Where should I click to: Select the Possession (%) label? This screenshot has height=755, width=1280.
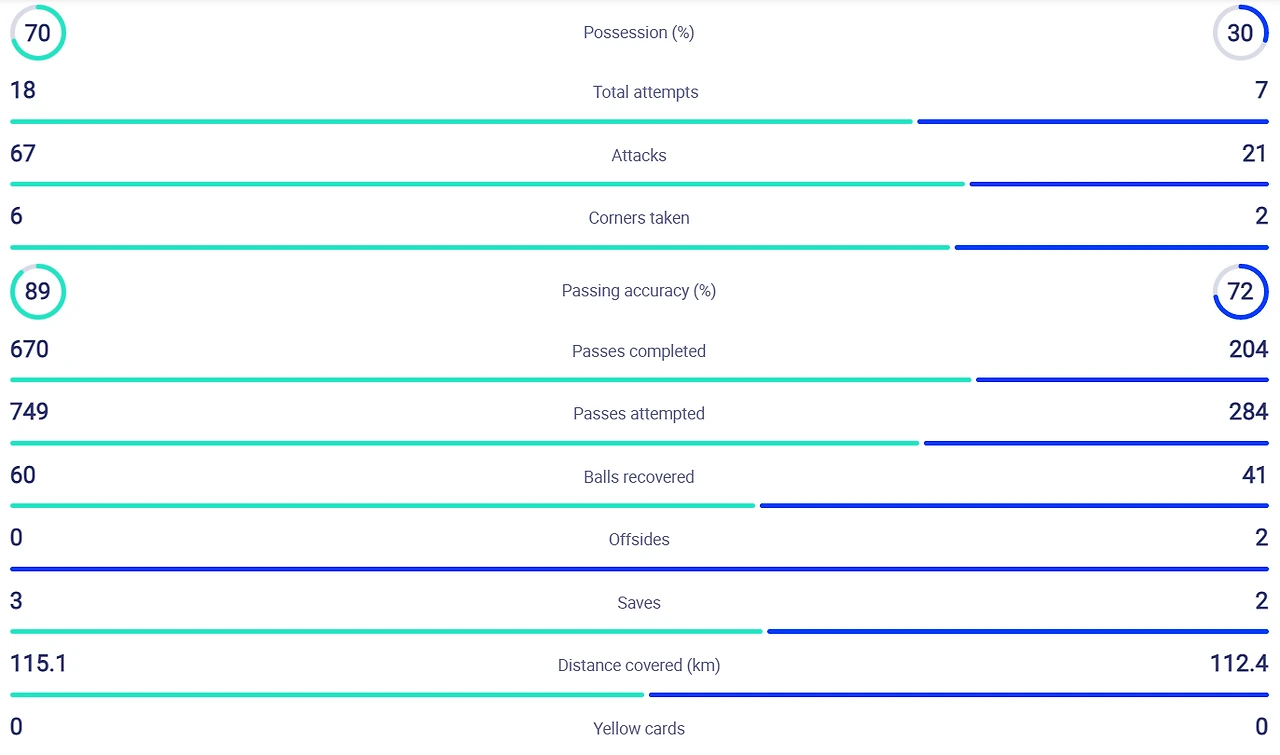639,33
